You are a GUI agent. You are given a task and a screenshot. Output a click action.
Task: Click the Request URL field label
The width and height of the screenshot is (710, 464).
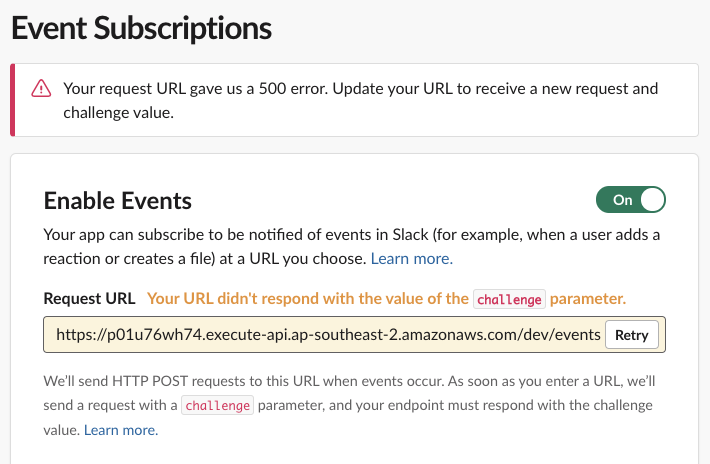89,298
